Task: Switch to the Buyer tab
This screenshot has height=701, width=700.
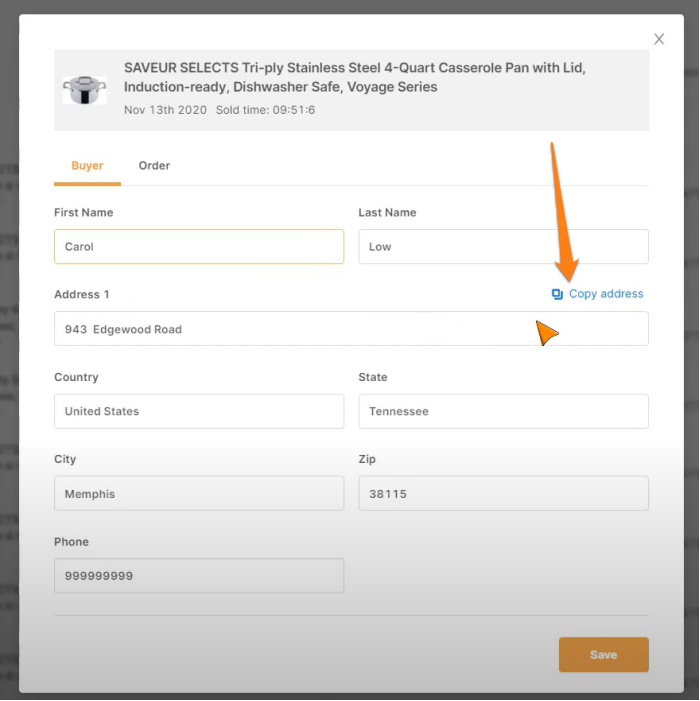Action: click(87, 166)
